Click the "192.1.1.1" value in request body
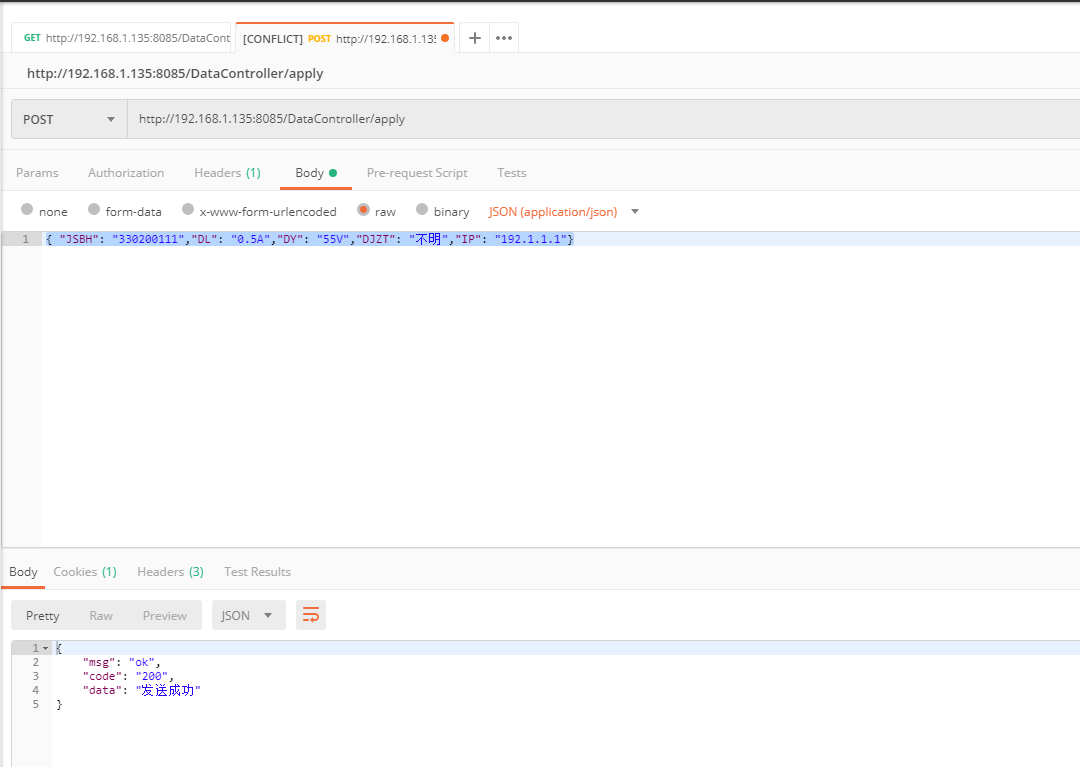This screenshot has height=767, width=1080. [x=531, y=239]
